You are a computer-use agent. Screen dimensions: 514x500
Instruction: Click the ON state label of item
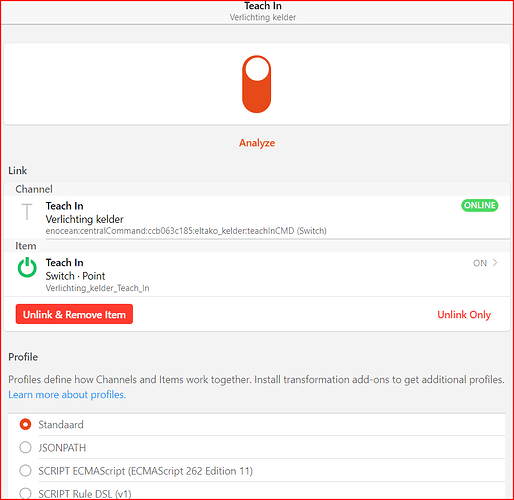click(x=480, y=263)
